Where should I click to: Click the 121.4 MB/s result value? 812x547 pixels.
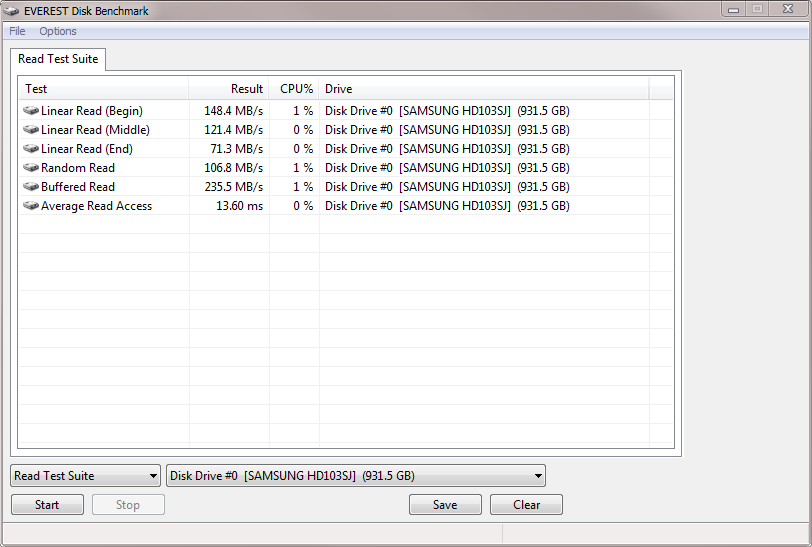click(234, 129)
